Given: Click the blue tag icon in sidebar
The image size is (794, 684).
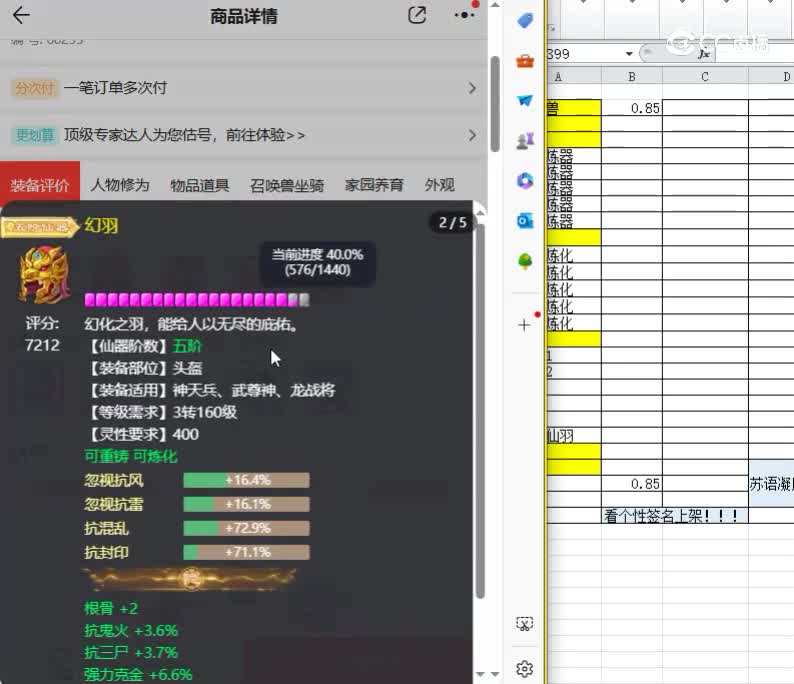Looking at the screenshot, I should point(525,21).
